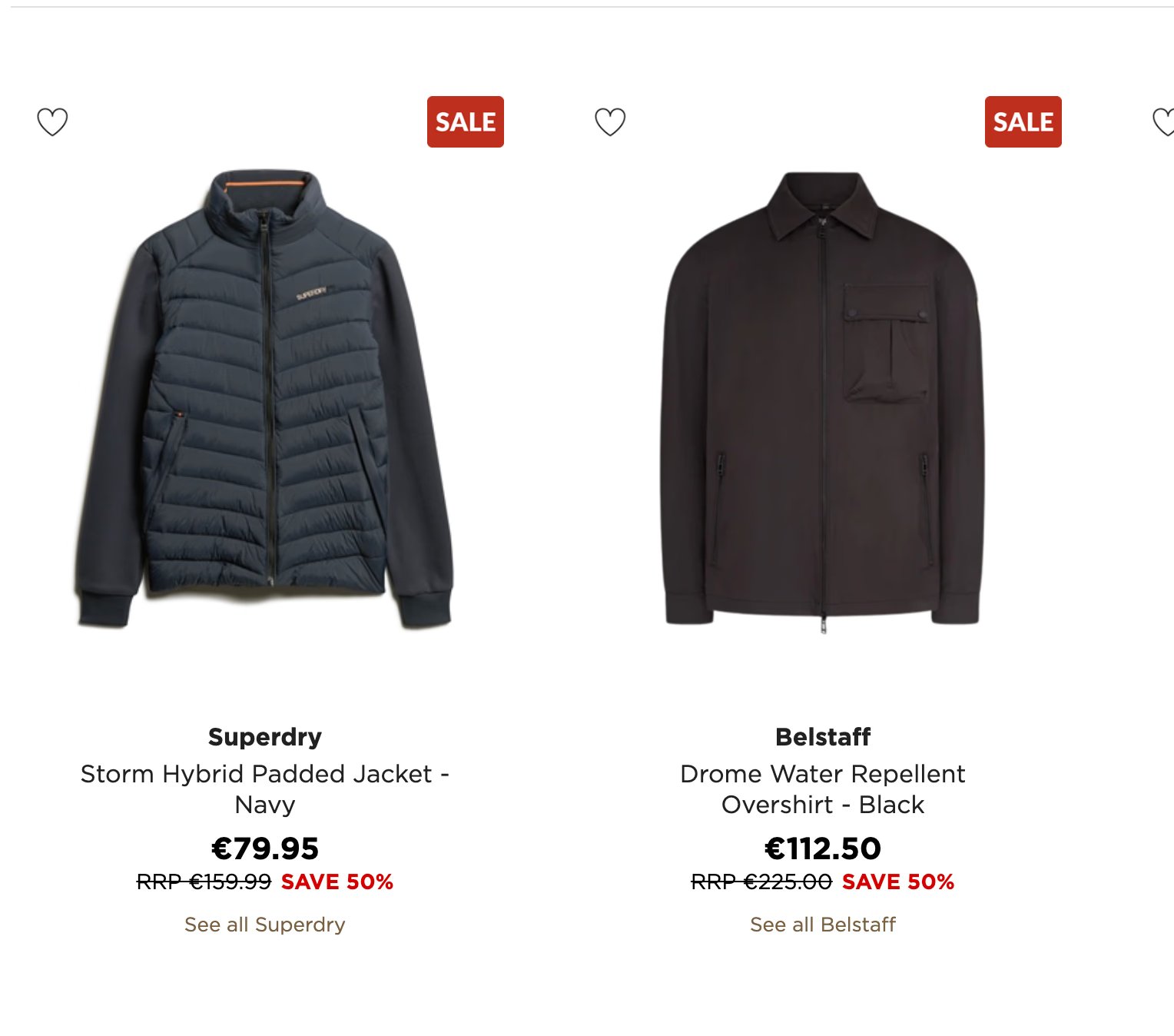Click the Superdry brand name heading

(264, 736)
